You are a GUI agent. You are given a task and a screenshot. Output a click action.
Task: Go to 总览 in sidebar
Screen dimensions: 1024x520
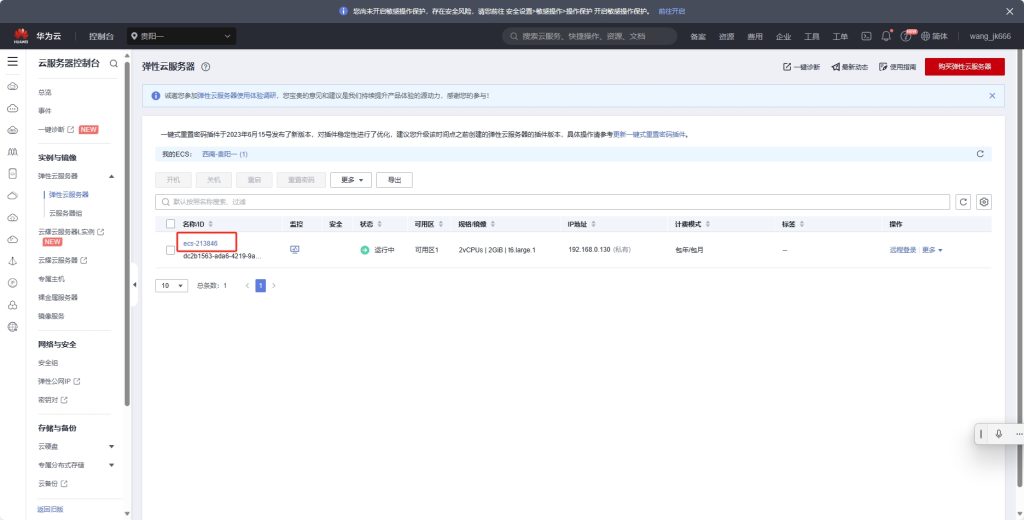(44, 93)
